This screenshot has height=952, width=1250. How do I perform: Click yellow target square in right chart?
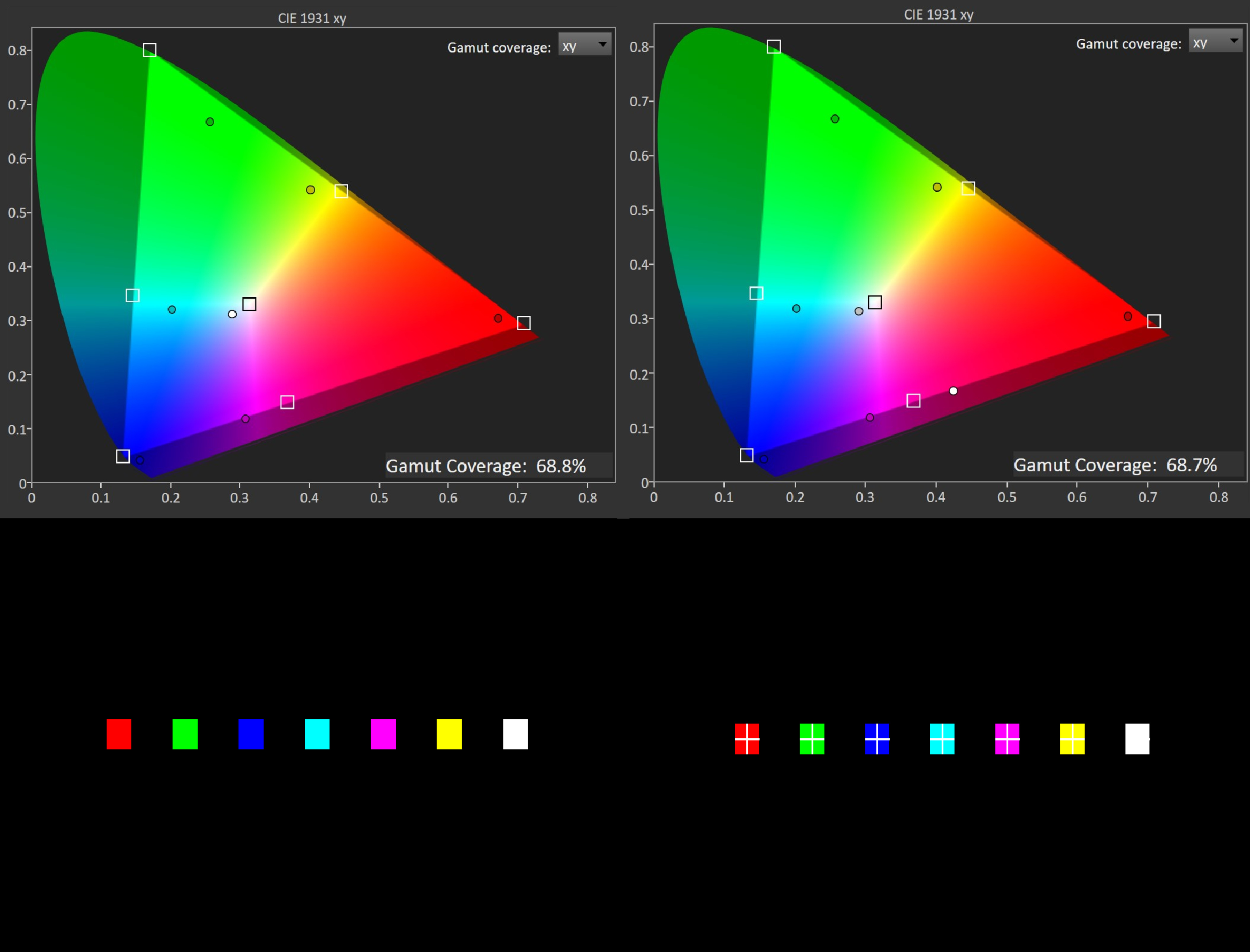pos(968,189)
